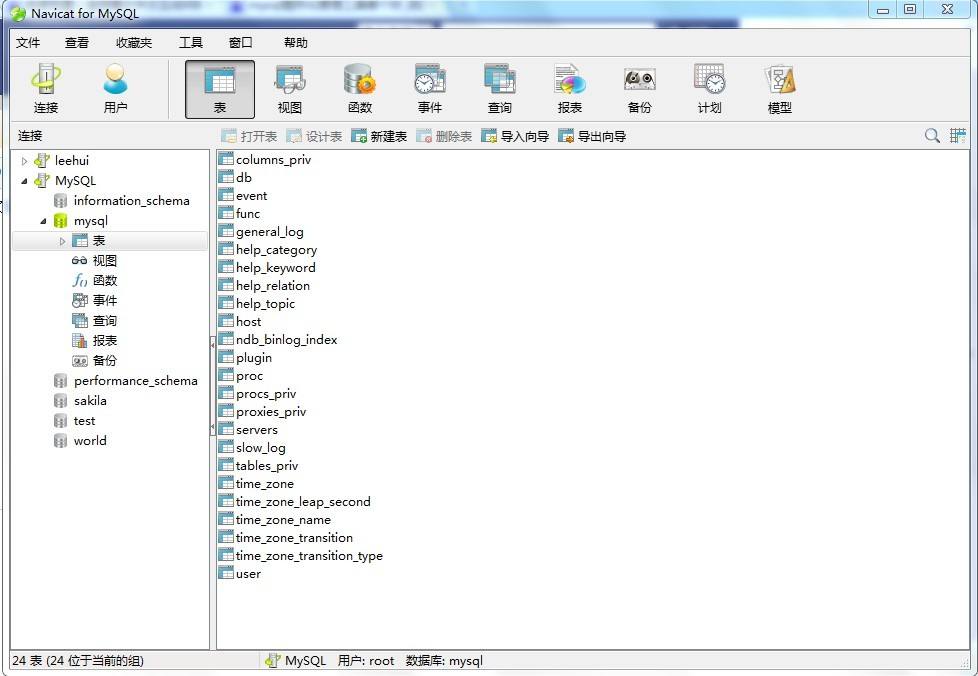Select the proc table

241,376
